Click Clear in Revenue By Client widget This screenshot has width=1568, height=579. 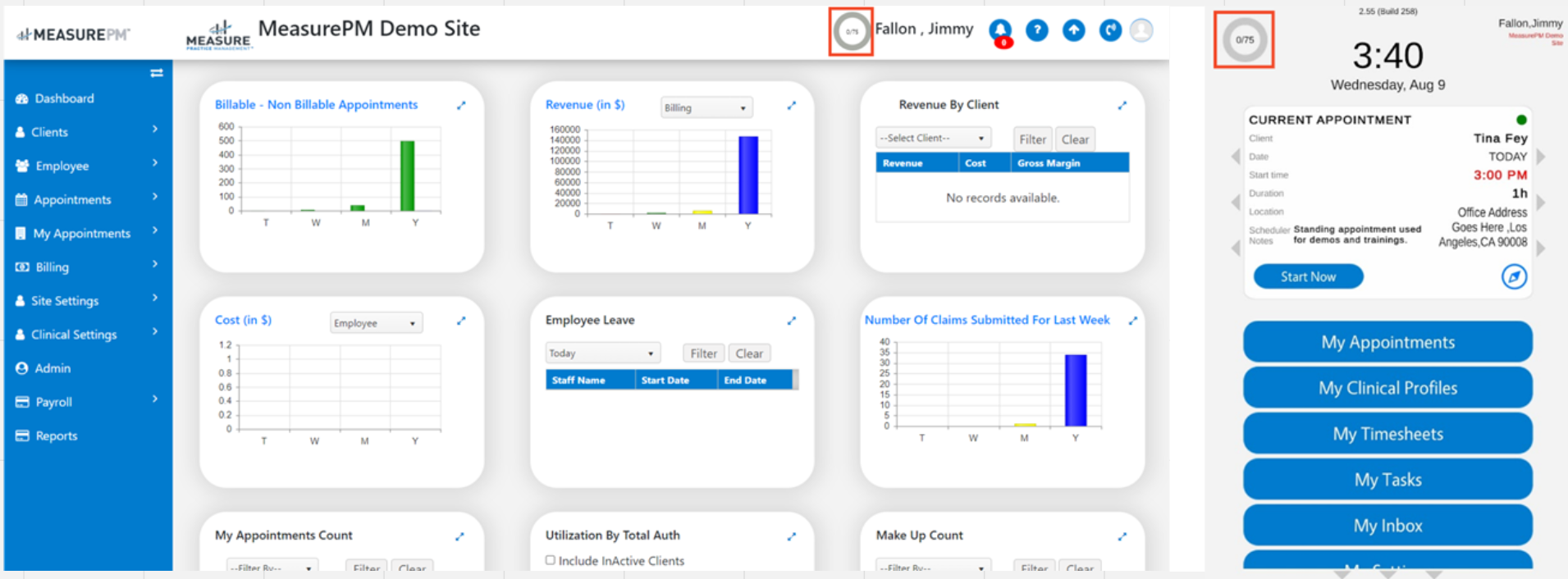pyautogui.click(x=1075, y=139)
